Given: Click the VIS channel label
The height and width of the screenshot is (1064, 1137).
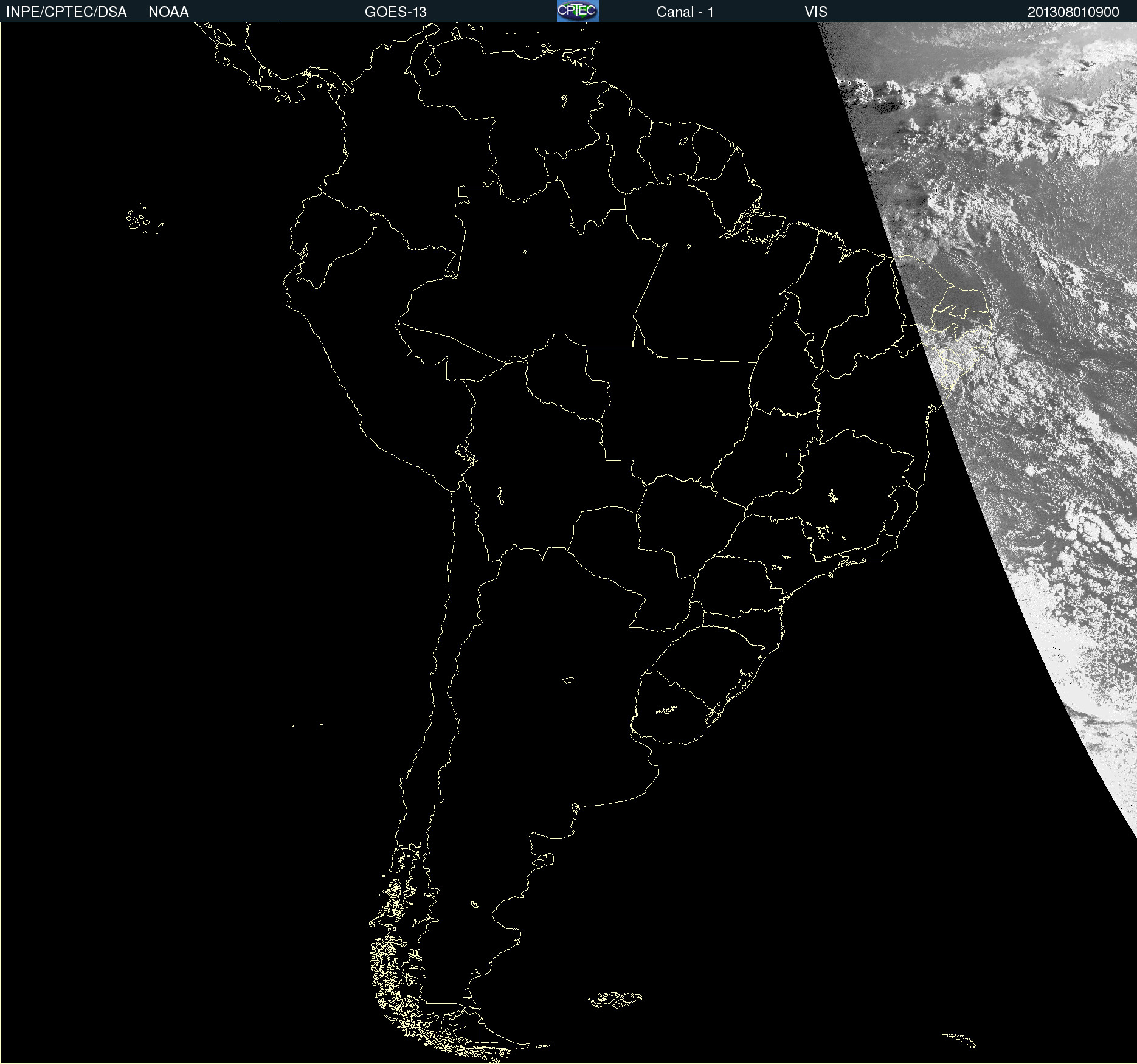Looking at the screenshot, I should tap(815, 12).
